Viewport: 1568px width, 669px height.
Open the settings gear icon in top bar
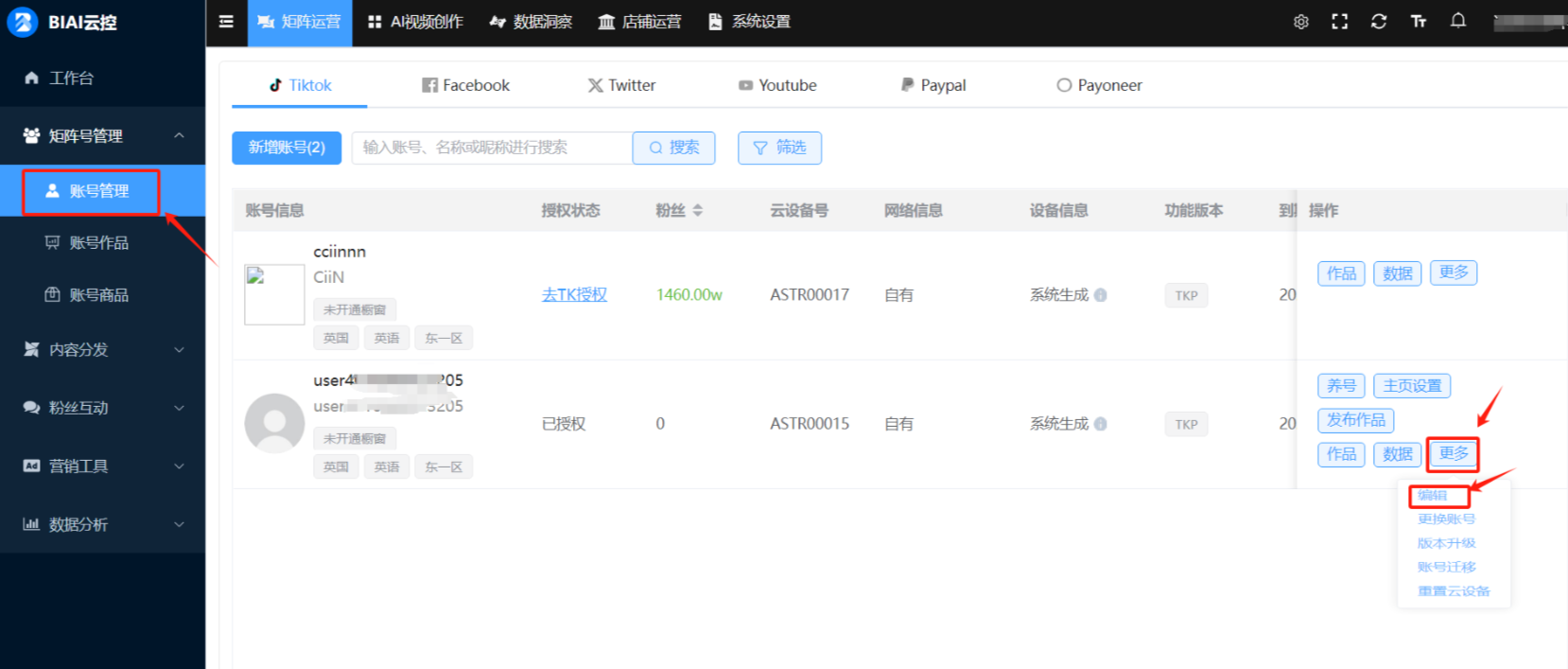coord(1301,22)
